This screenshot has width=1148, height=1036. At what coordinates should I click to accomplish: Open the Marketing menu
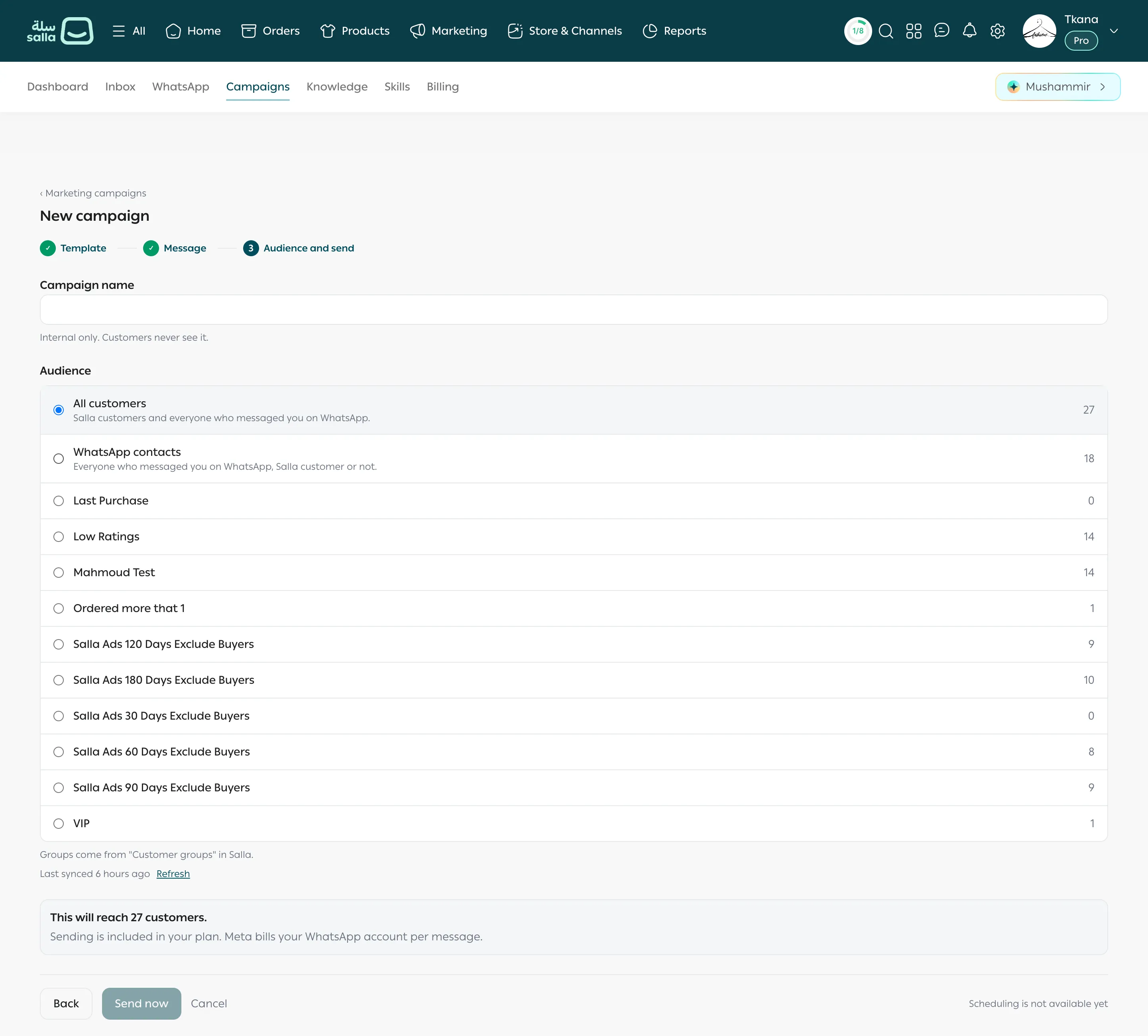(449, 31)
